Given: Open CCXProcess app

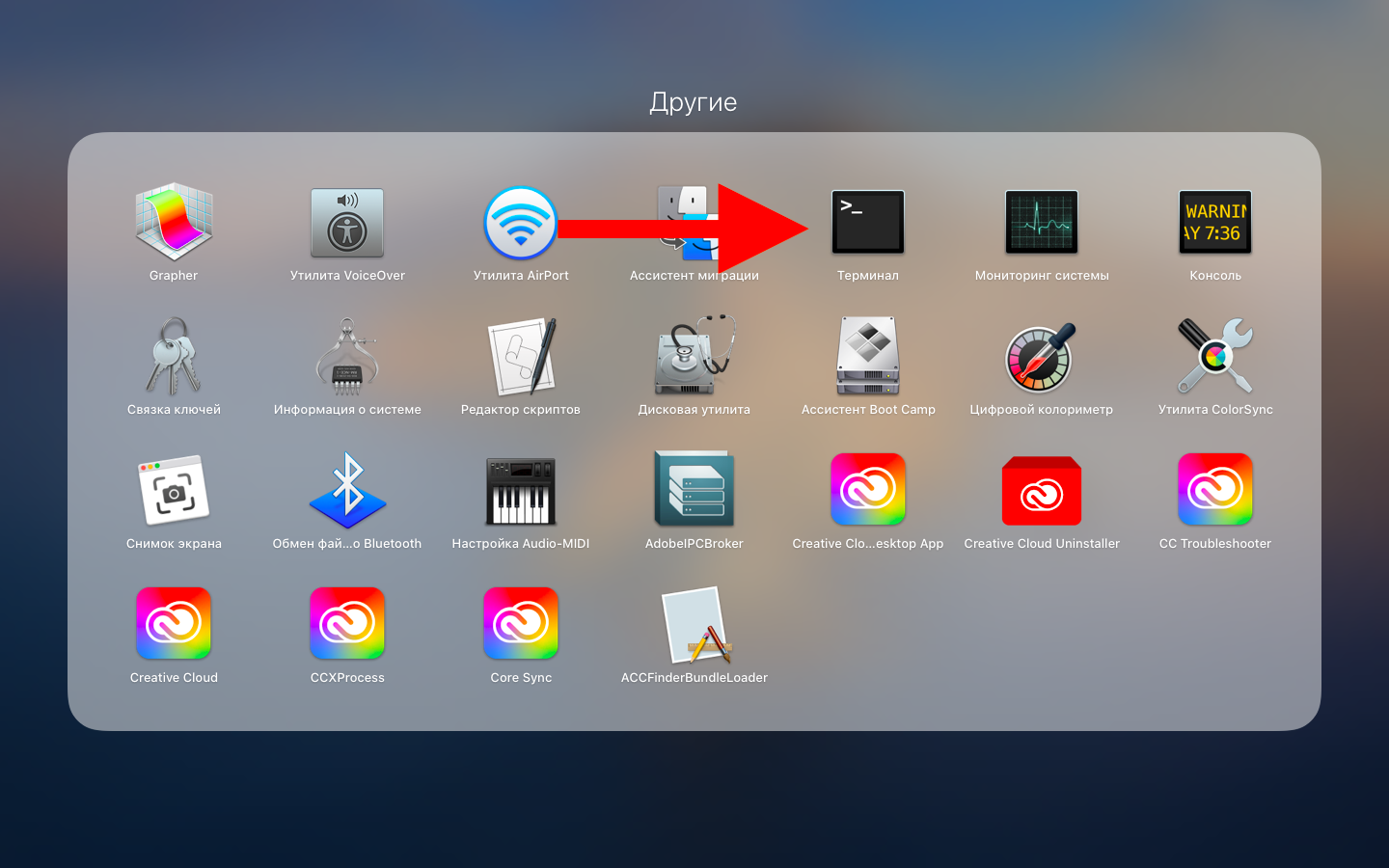Looking at the screenshot, I should [x=347, y=624].
